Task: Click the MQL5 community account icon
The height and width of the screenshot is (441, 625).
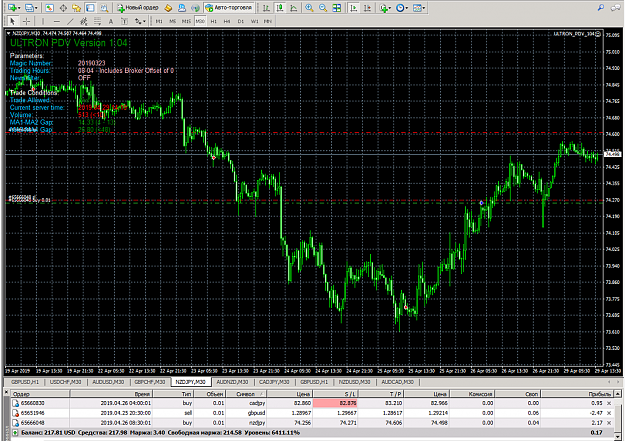Action: [x=182, y=8]
